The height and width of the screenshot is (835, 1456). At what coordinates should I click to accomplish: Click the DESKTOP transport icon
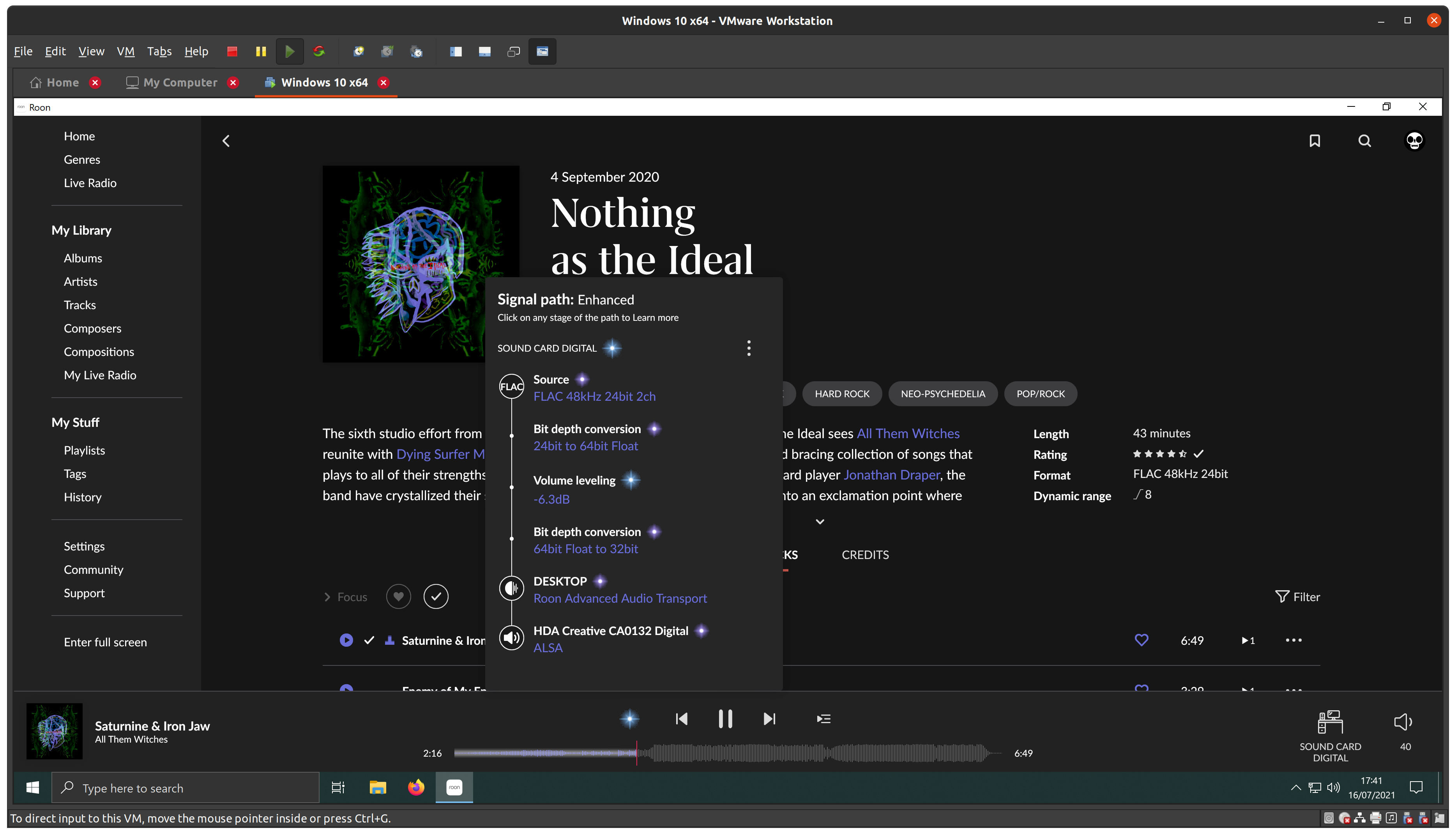coord(511,588)
